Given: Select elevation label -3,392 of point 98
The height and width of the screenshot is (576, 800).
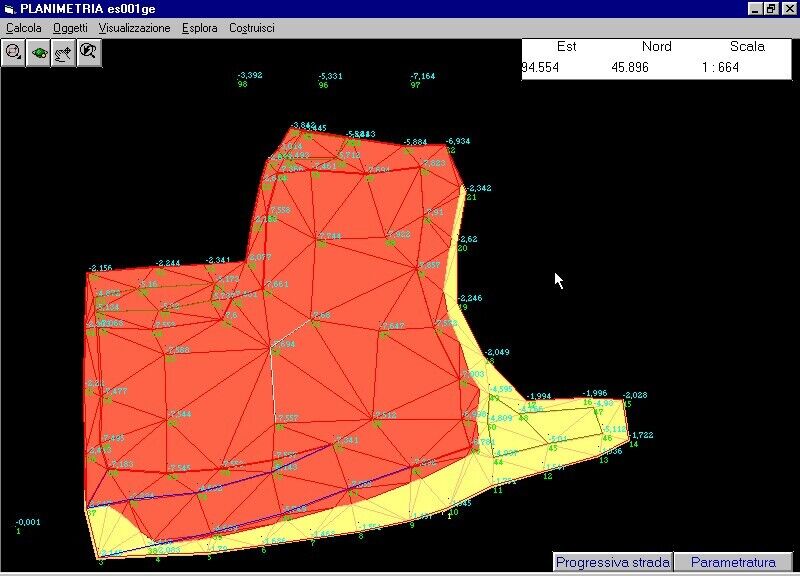Looking at the screenshot, I should coord(249,75).
